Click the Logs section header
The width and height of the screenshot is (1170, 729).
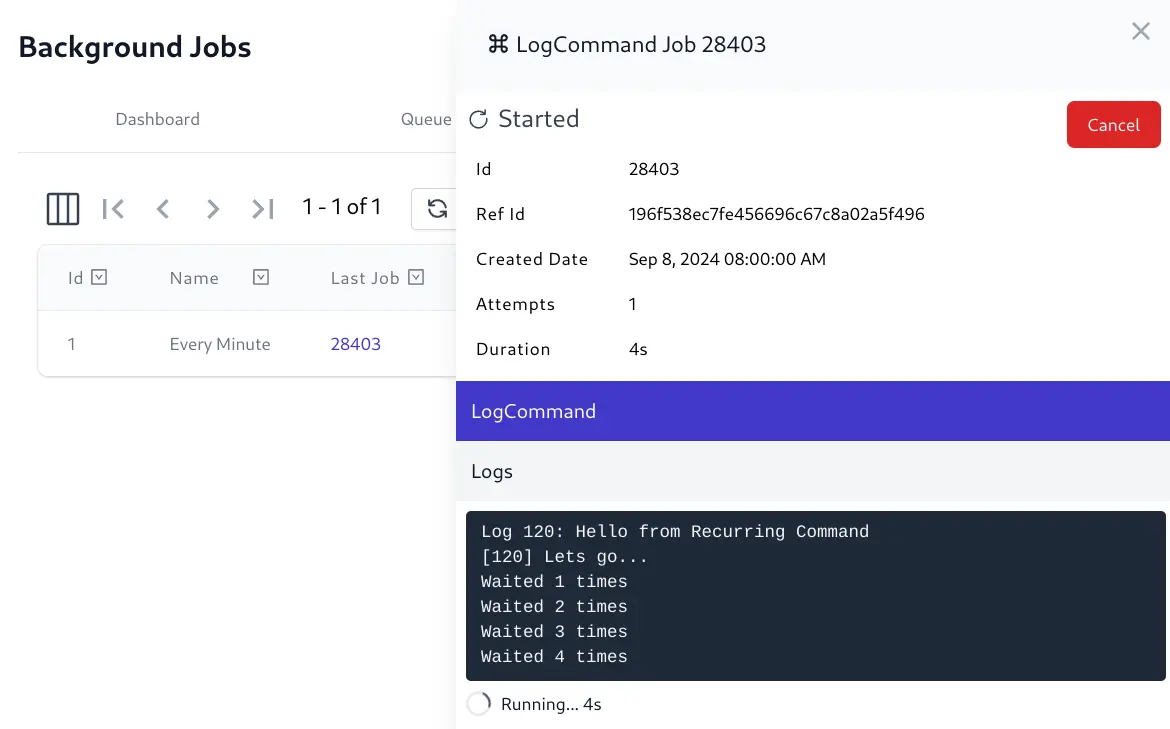(x=813, y=472)
